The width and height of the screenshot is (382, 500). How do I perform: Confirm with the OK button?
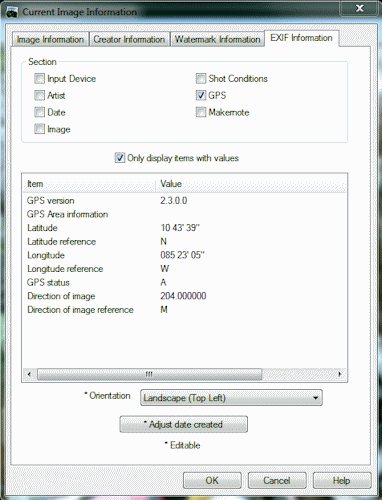(212, 481)
